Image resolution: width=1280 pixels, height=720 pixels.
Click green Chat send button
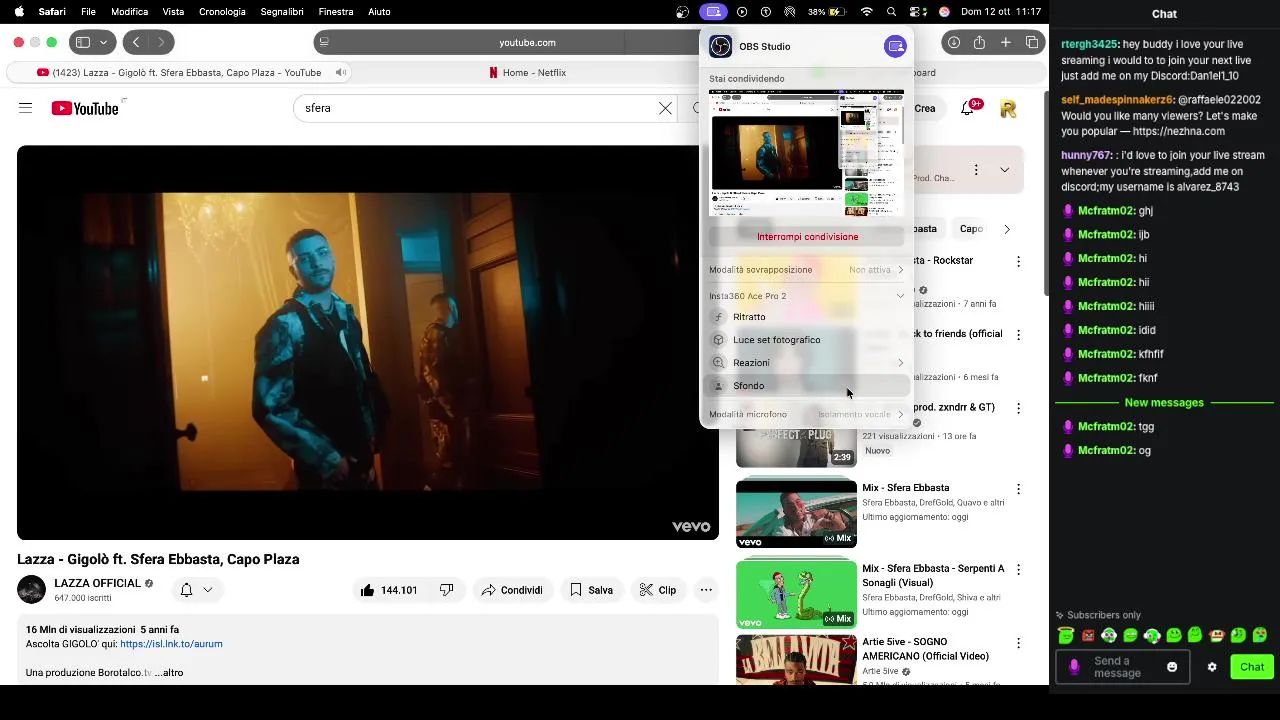click(x=1252, y=667)
